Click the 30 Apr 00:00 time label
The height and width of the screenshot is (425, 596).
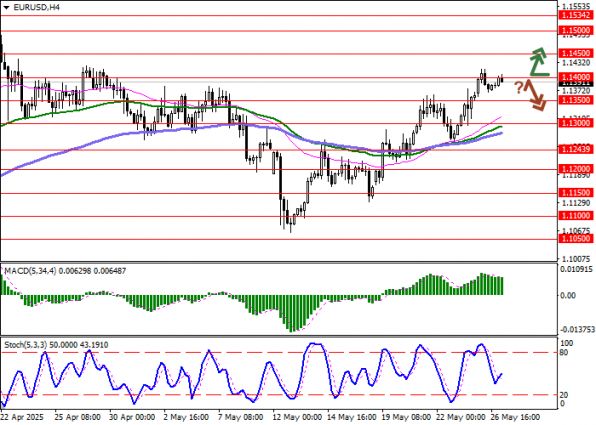132,417
